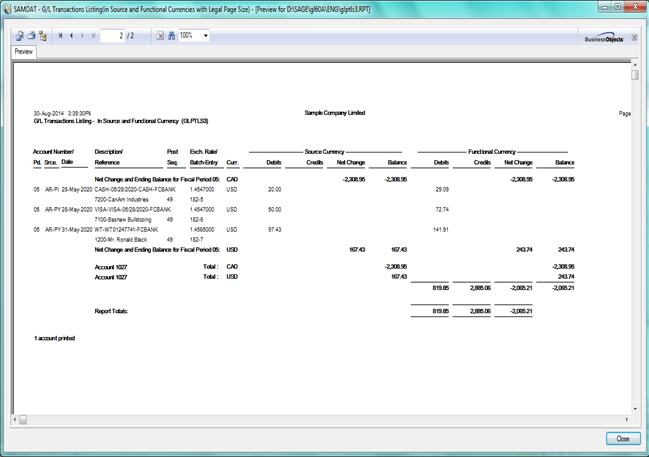Click Report Totals credits 2,885.06
The image size is (649, 457).
point(481,311)
